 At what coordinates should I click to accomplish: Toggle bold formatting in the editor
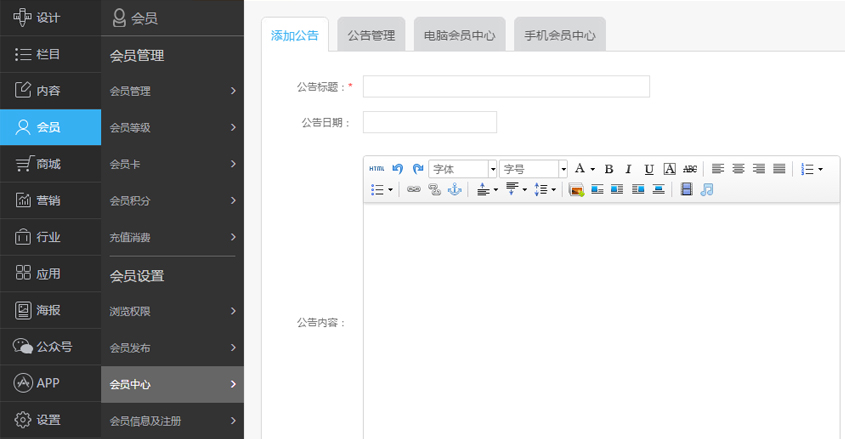609,169
